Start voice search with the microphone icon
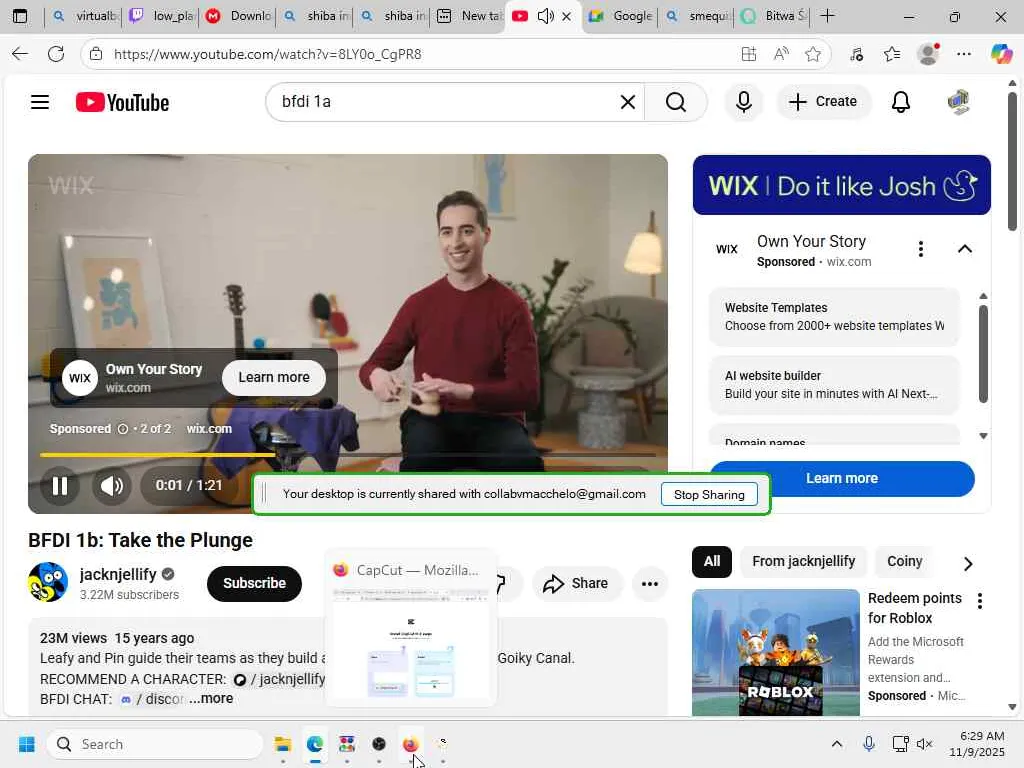The image size is (1024, 768). pyautogui.click(x=743, y=102)
